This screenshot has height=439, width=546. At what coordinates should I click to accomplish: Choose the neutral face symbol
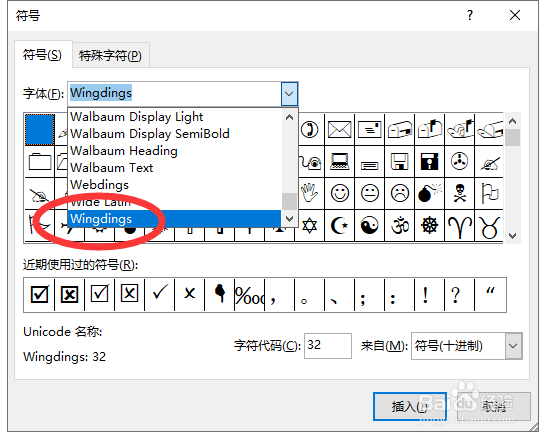369,193
